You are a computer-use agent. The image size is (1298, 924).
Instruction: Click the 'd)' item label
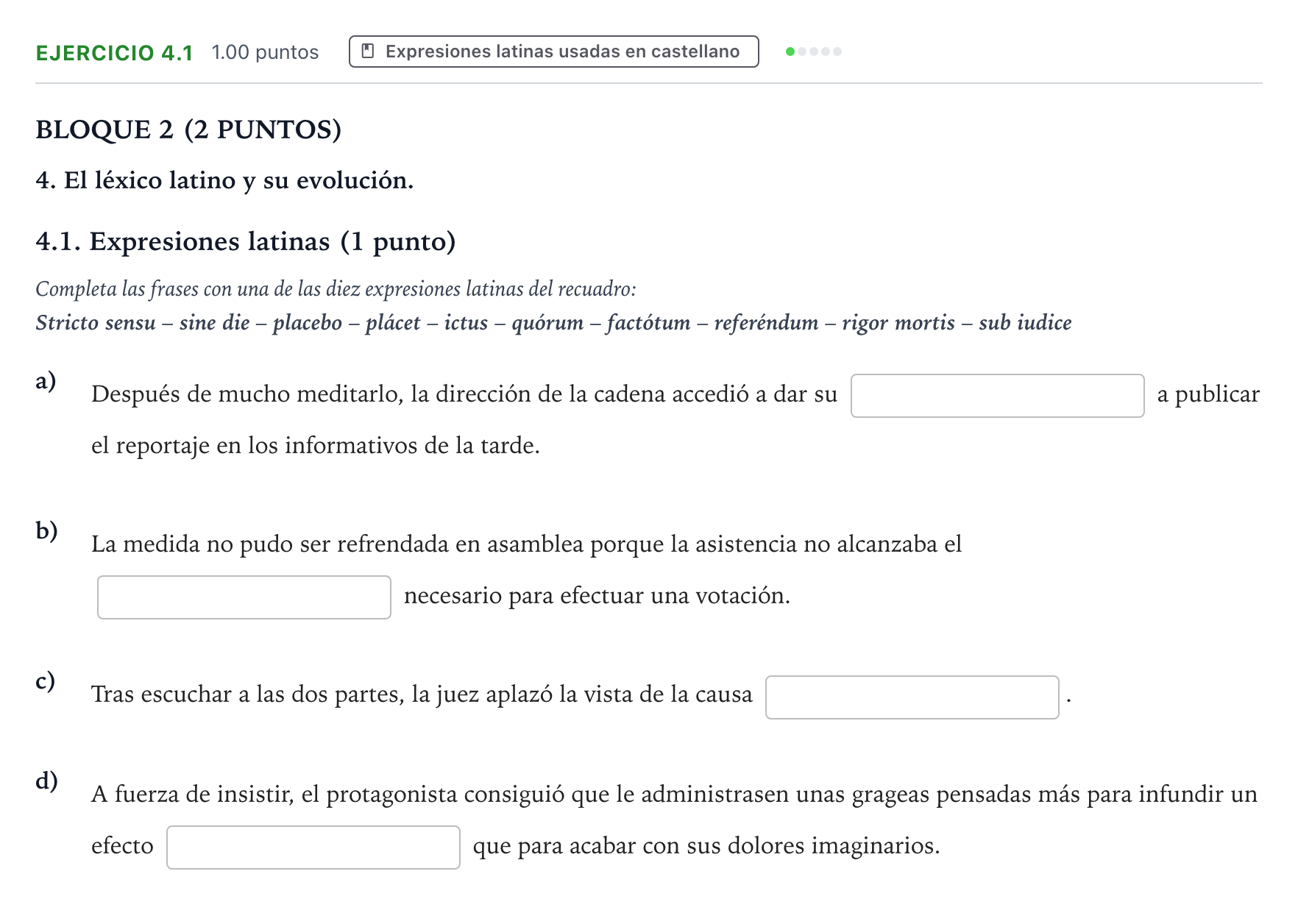point(46,780)
